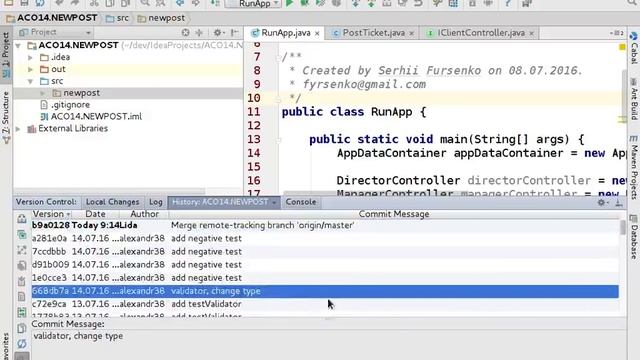The width and height of the screenshot is (640, 360).
Task: Open the Version Control panel gear settings
Action: coord(602,202)
